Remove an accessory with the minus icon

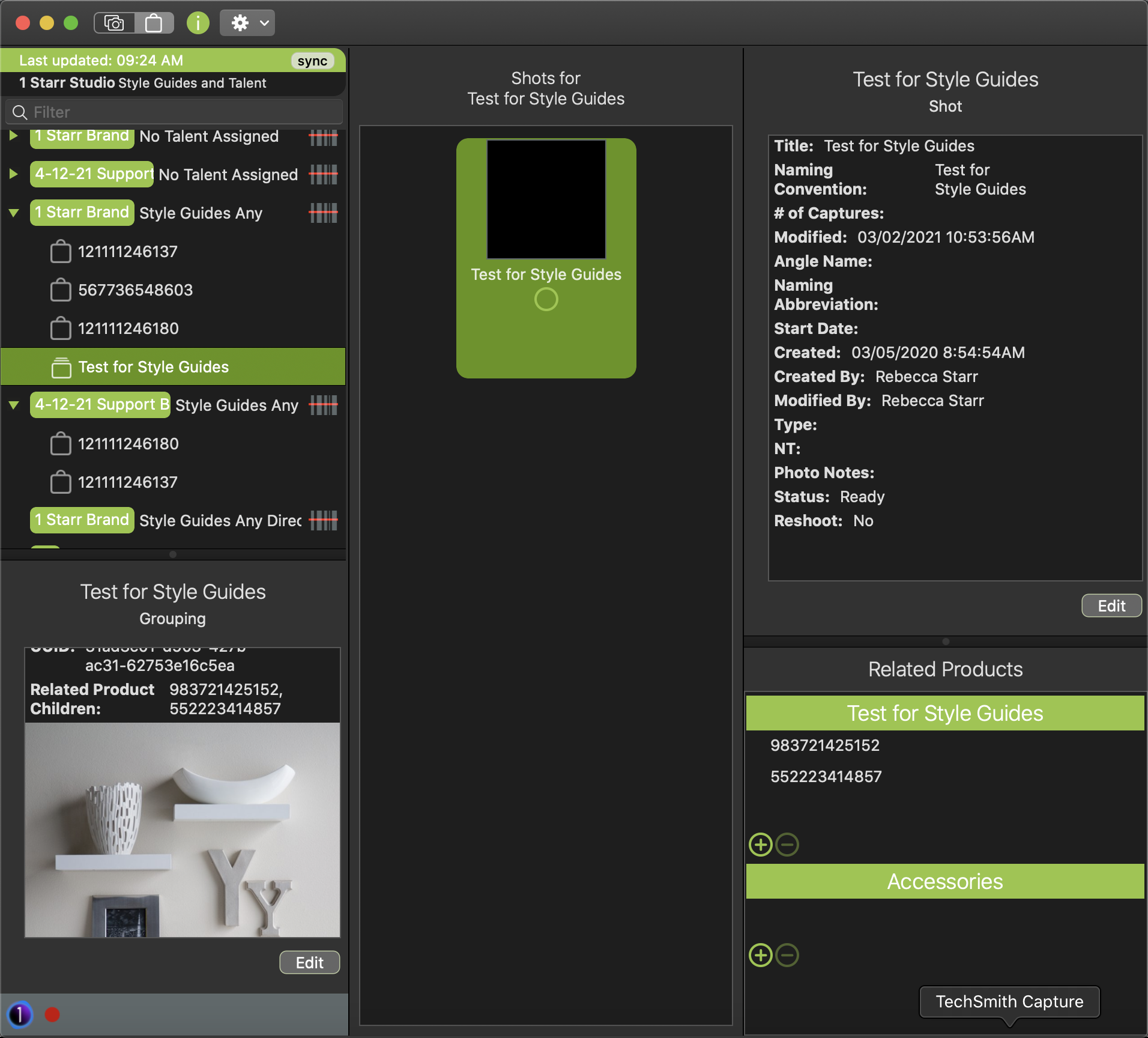coord(787,955)
